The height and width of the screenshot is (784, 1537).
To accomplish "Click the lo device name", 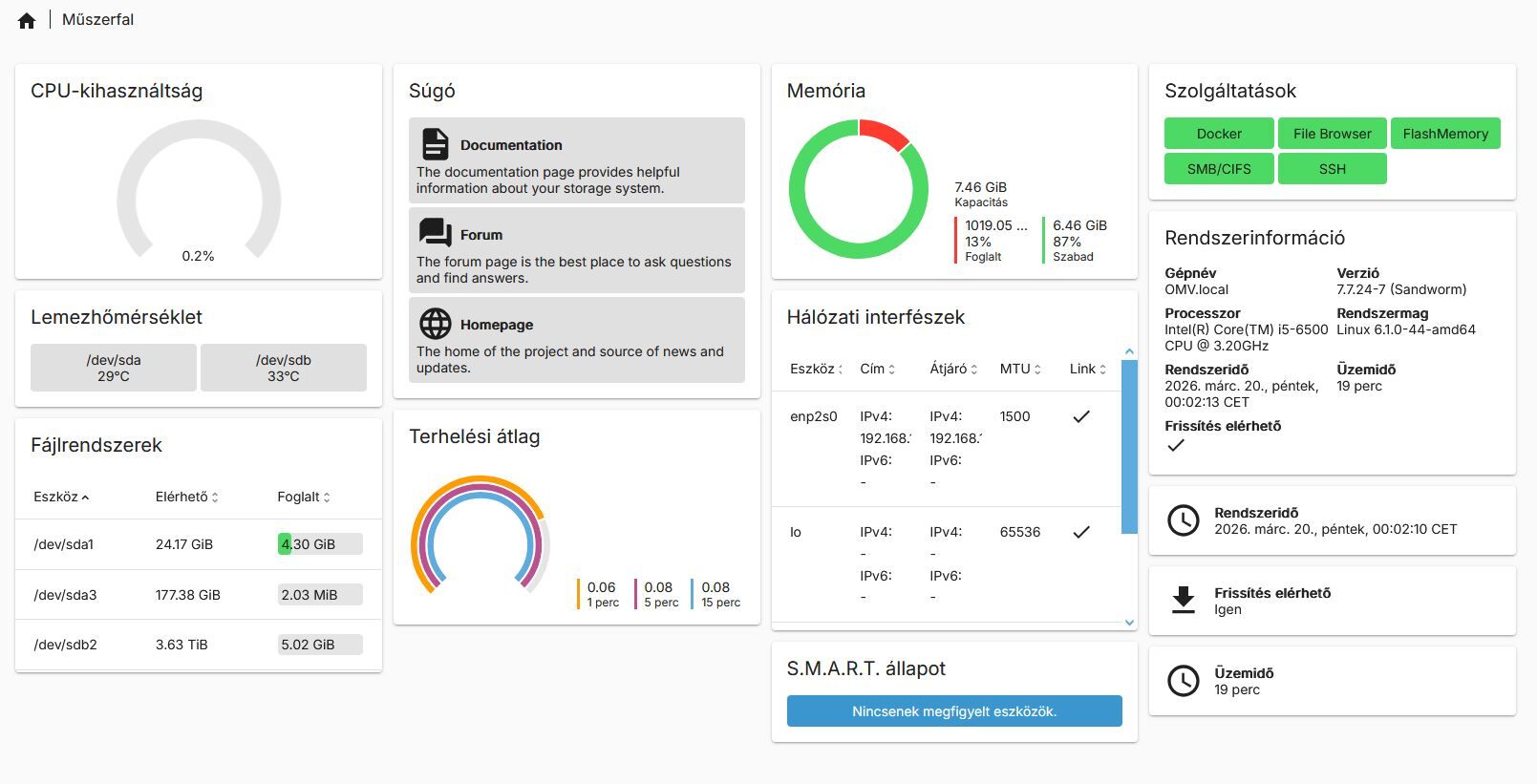I will [x=796, y=532].
